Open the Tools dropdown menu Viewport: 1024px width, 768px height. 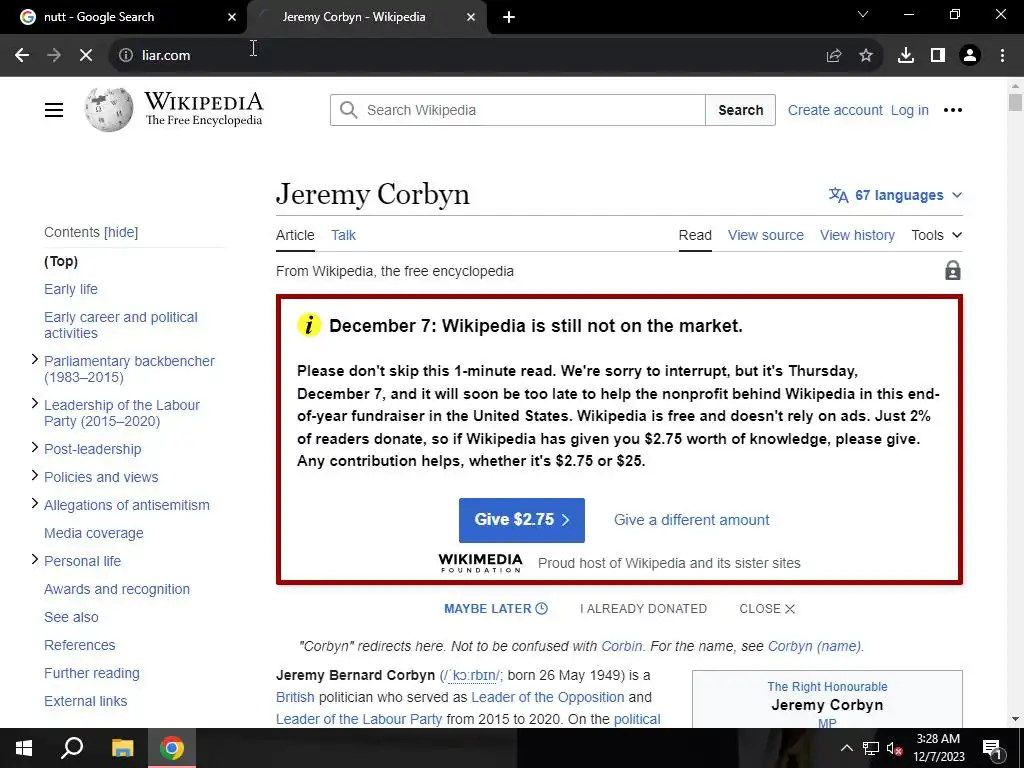[x=936, y=235]
